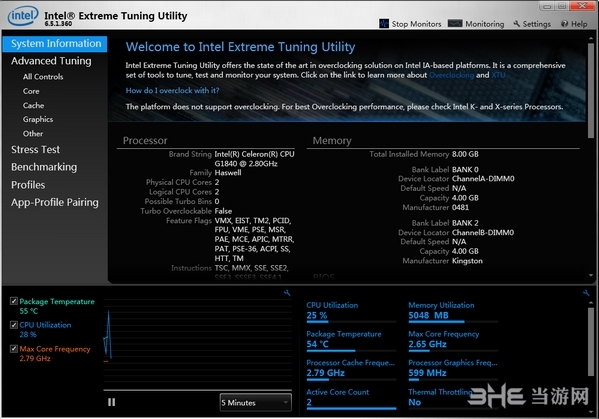Uncheck Package Temperature checkbox

click(x=14, y=301)
